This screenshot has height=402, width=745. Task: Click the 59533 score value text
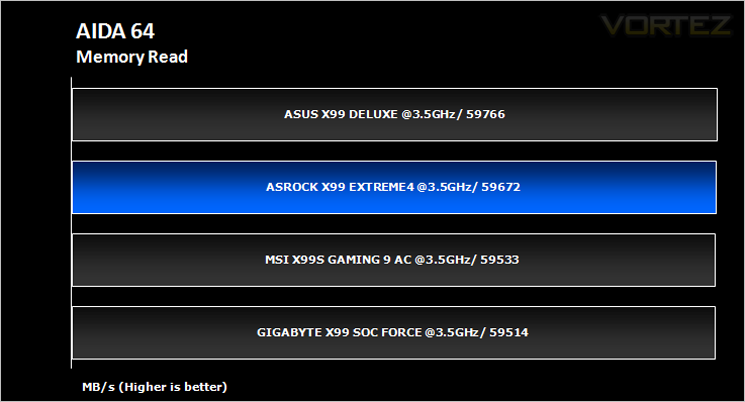click(499, 259)
